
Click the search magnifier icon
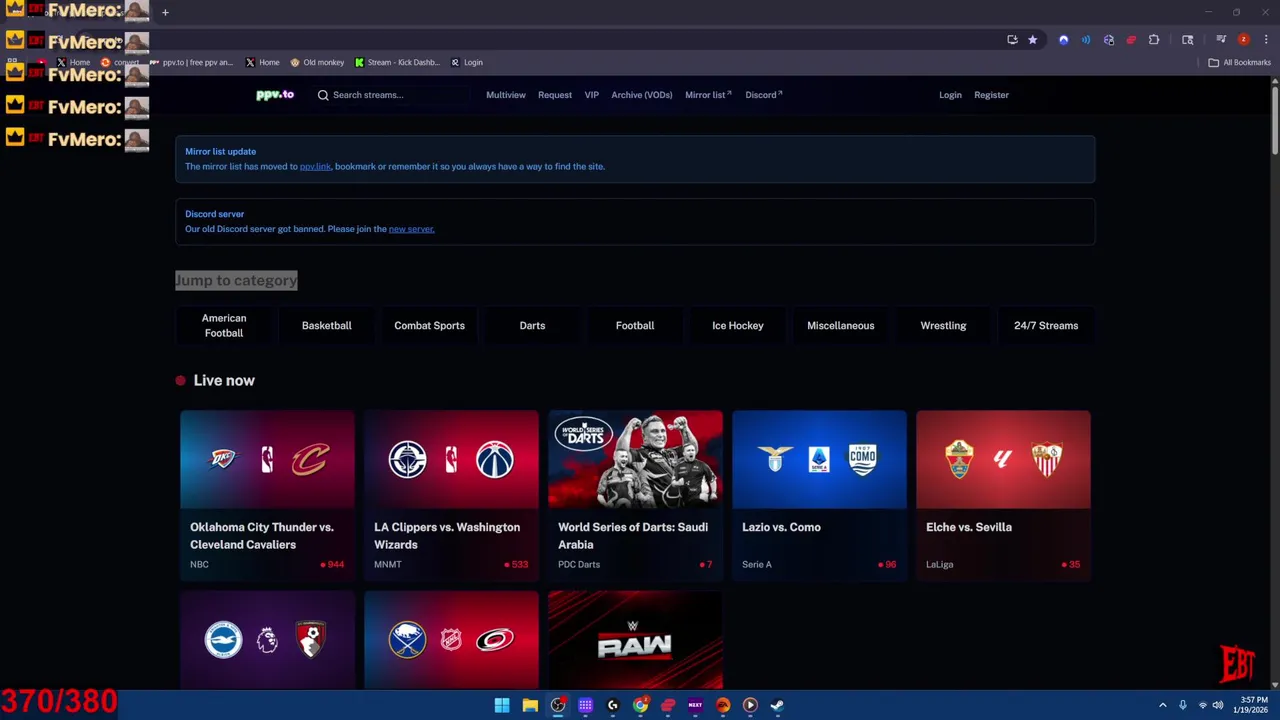click(x=323, y=95)
